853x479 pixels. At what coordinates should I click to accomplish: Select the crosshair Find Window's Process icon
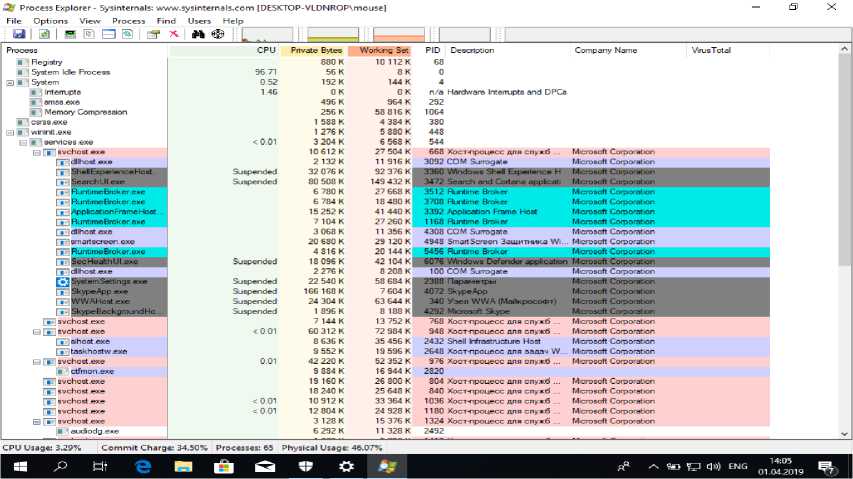pos(217,34)
